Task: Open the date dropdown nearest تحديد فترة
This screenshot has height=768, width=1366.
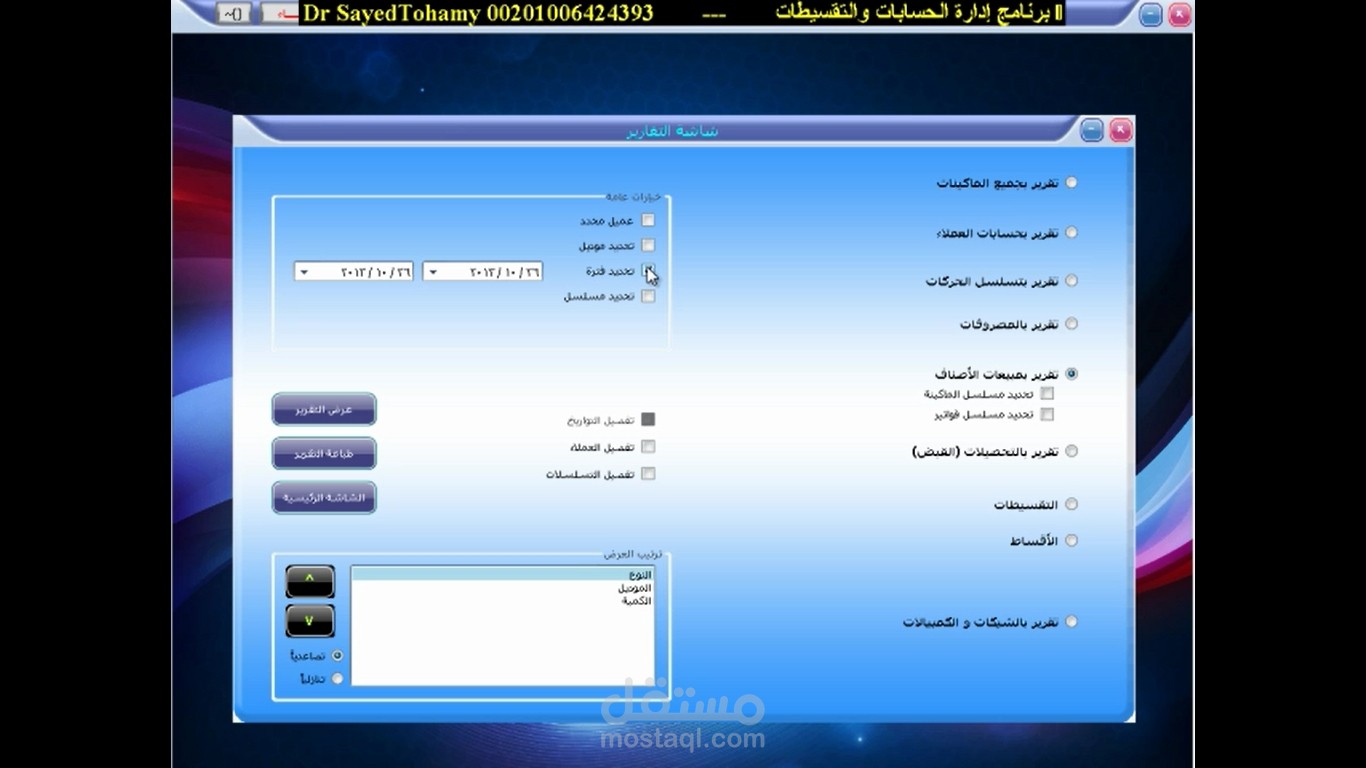Action: (x=432, y=272)
